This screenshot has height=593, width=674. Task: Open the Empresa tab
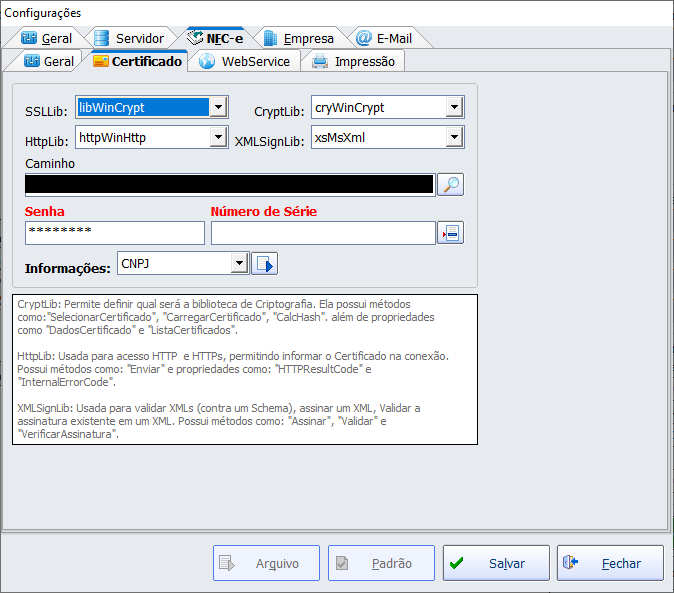coord(298,38)
